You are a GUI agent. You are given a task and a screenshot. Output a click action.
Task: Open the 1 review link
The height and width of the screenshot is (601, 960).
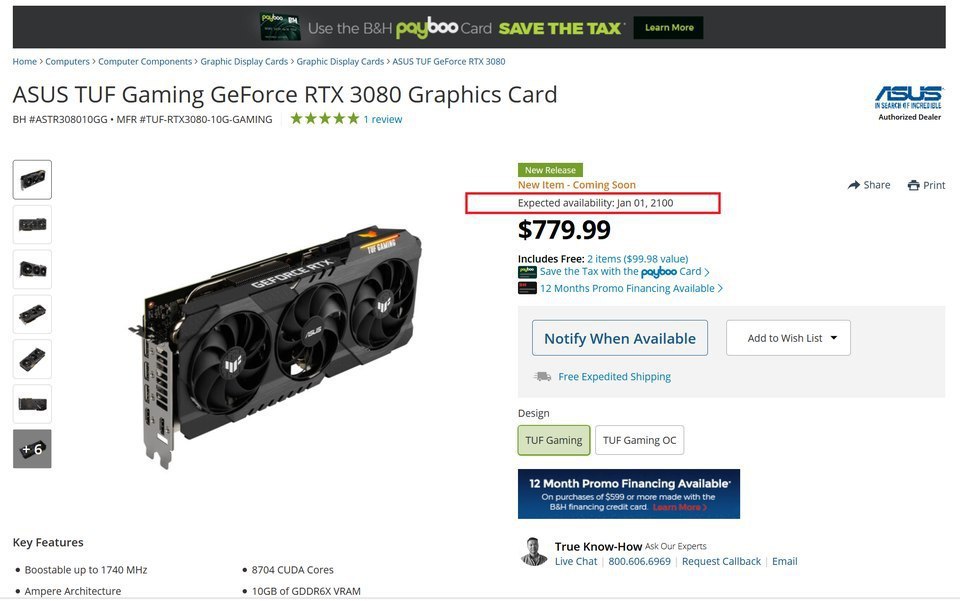tap(383, 119)
